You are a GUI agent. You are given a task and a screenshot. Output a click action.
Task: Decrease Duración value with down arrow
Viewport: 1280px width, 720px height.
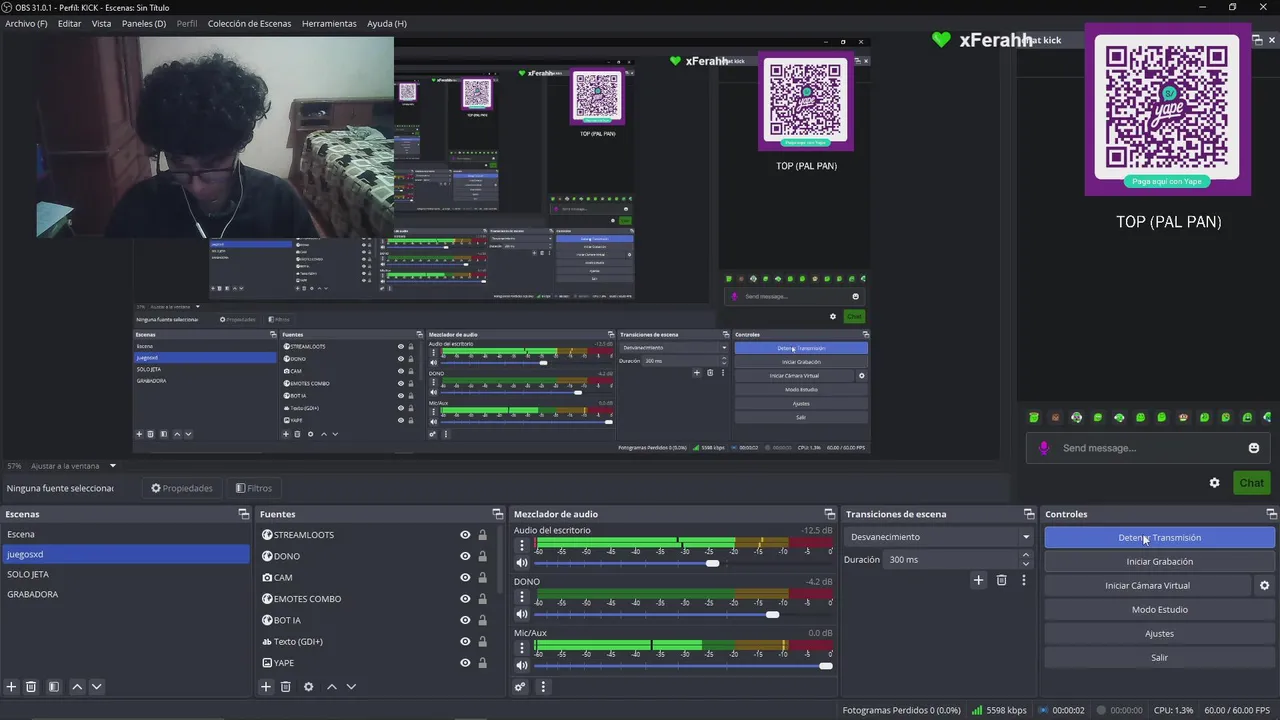(1026, 565)
